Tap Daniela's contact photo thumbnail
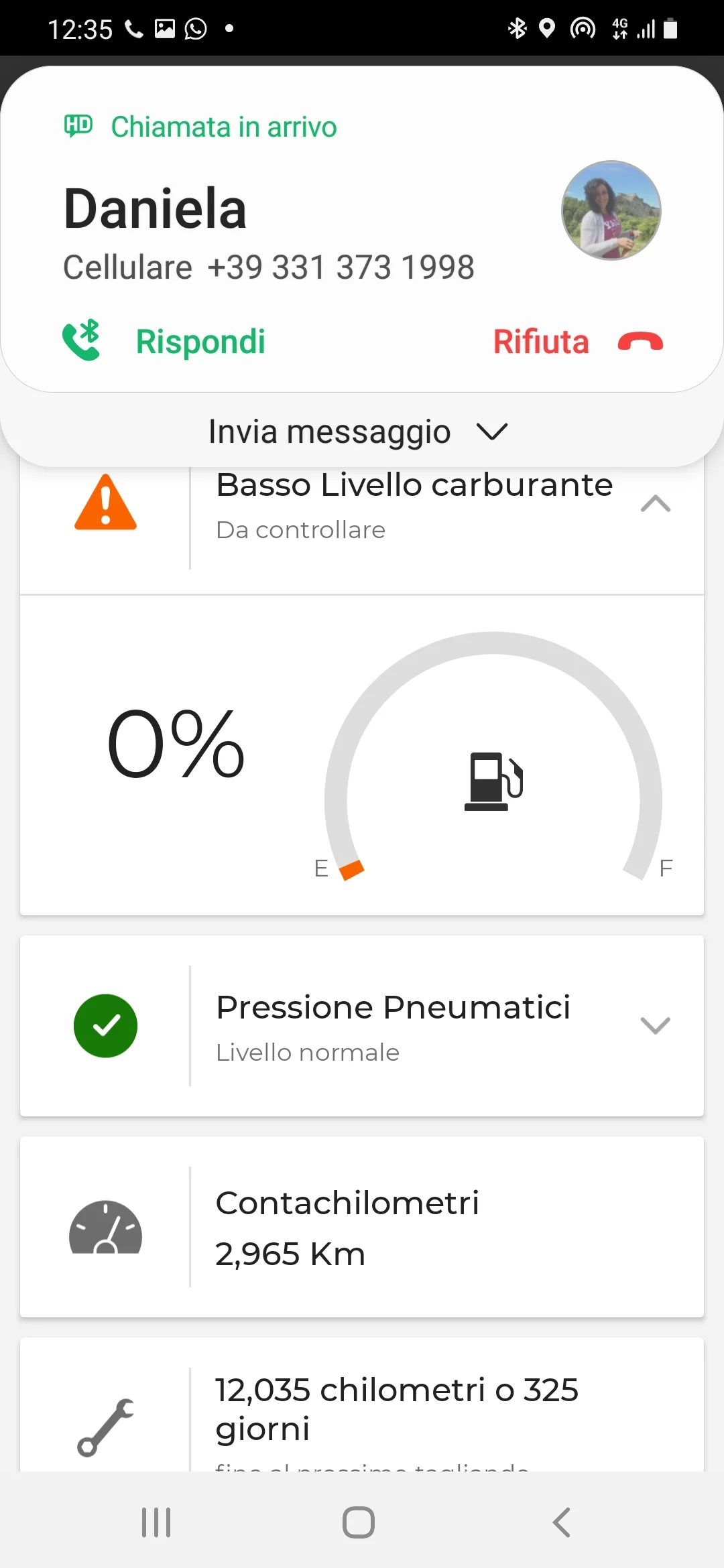This screenshot has width=724, height=1568. pos(611,210)
